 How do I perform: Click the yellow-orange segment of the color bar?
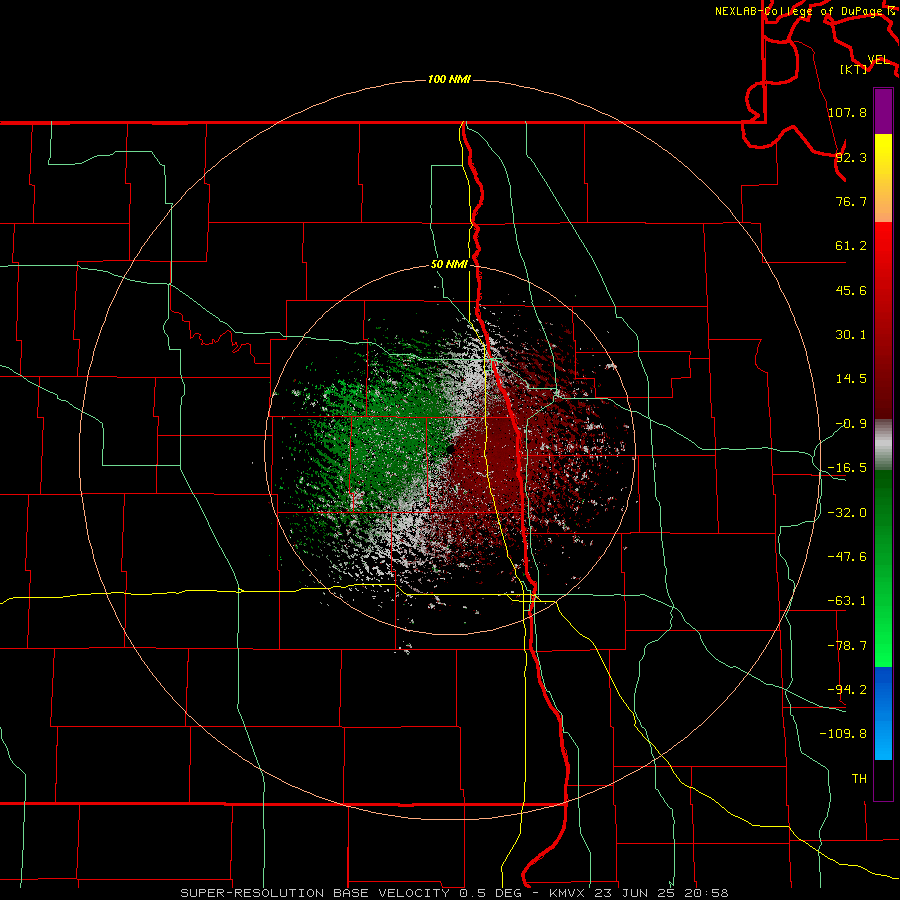point(883,178)
